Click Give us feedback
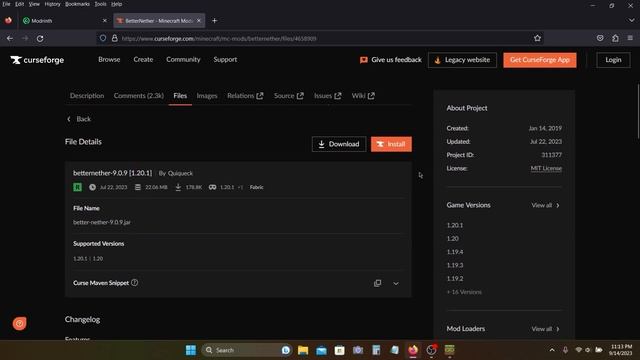This screenshot has width=640, height=360. tap(391, 60)
